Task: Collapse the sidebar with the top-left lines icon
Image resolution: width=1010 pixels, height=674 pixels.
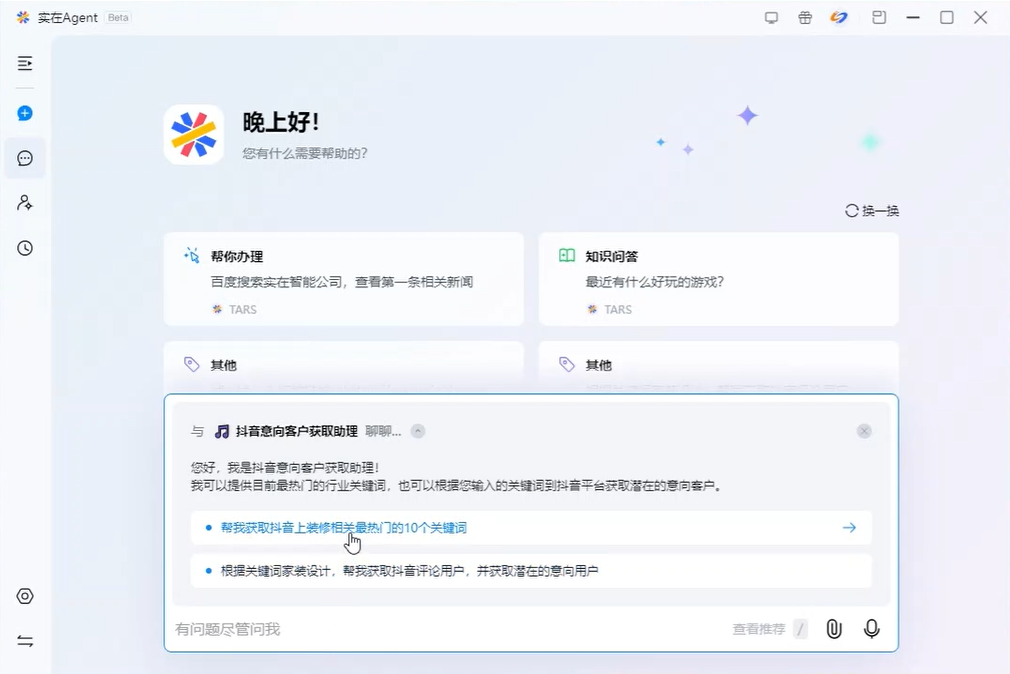Action: (x=24, y=64)
